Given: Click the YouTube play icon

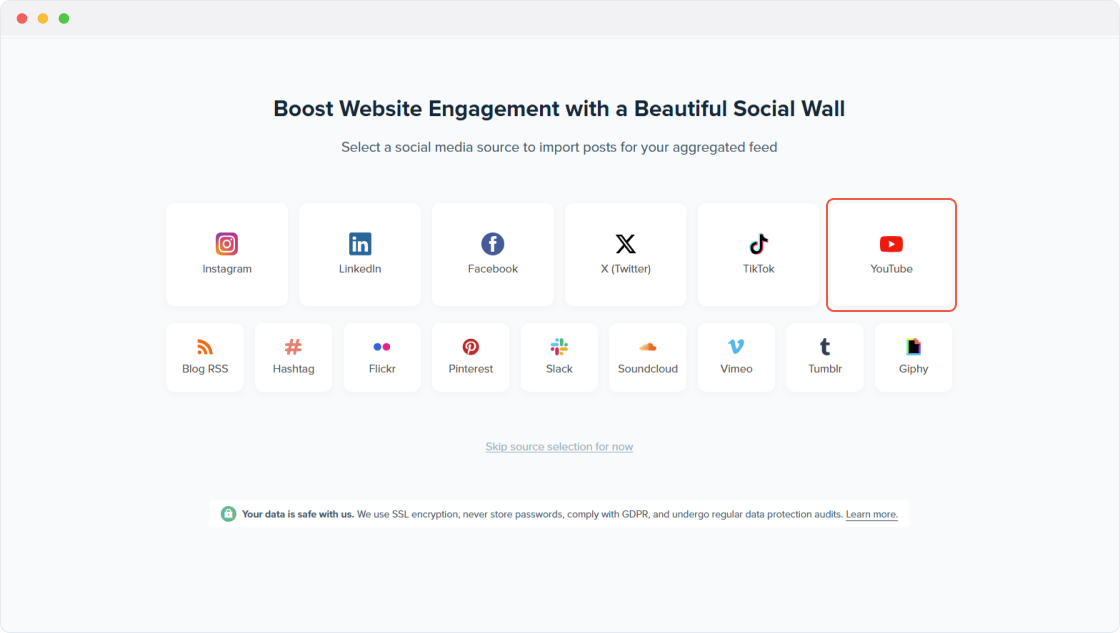Looking at the screenshot, I should pos(891,244).
